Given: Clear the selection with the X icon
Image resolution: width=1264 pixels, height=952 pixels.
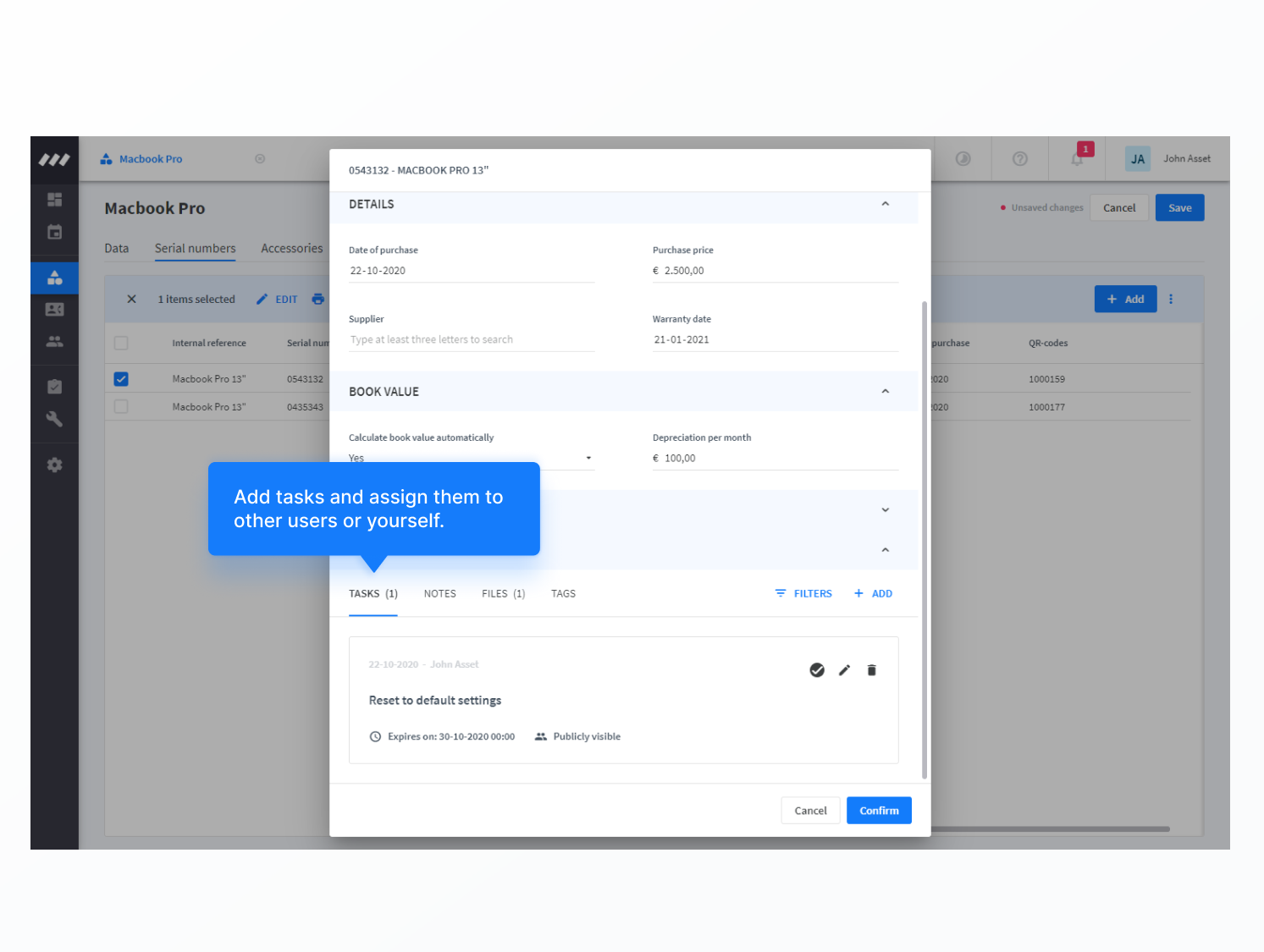Looking at the screenshot, I should coord(131,299).
